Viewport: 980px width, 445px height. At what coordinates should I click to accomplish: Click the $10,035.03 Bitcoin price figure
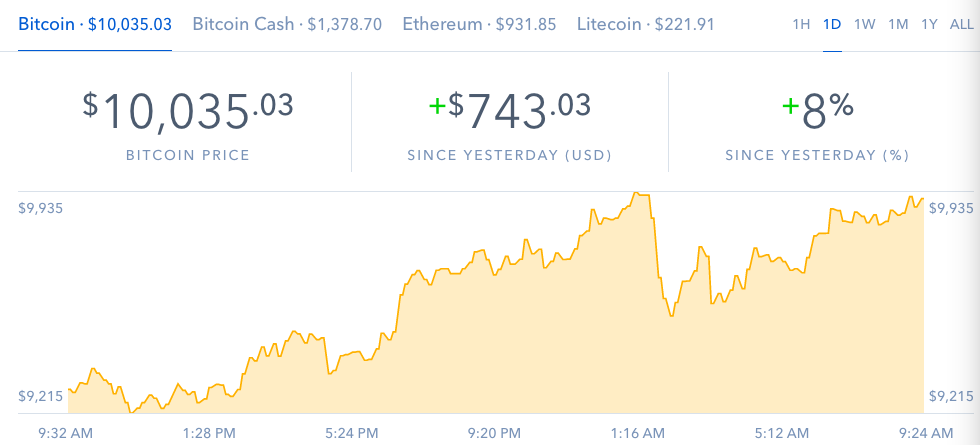pyautogui.click(x=188, y=111)
